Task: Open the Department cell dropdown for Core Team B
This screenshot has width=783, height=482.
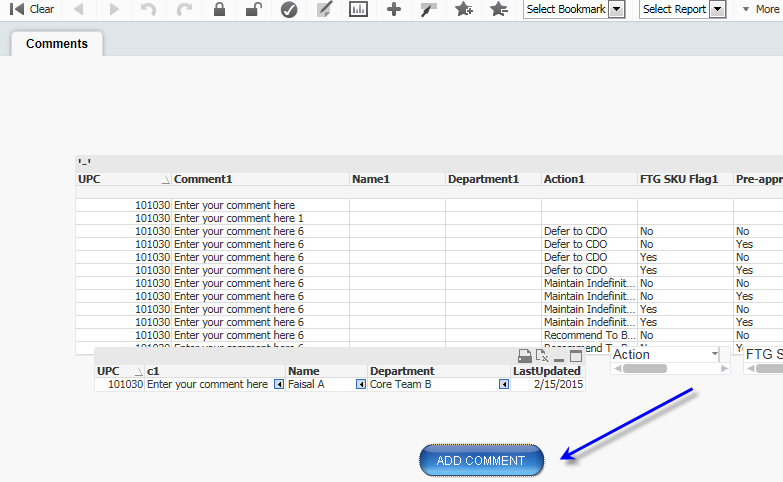Action: click(504, 384)
